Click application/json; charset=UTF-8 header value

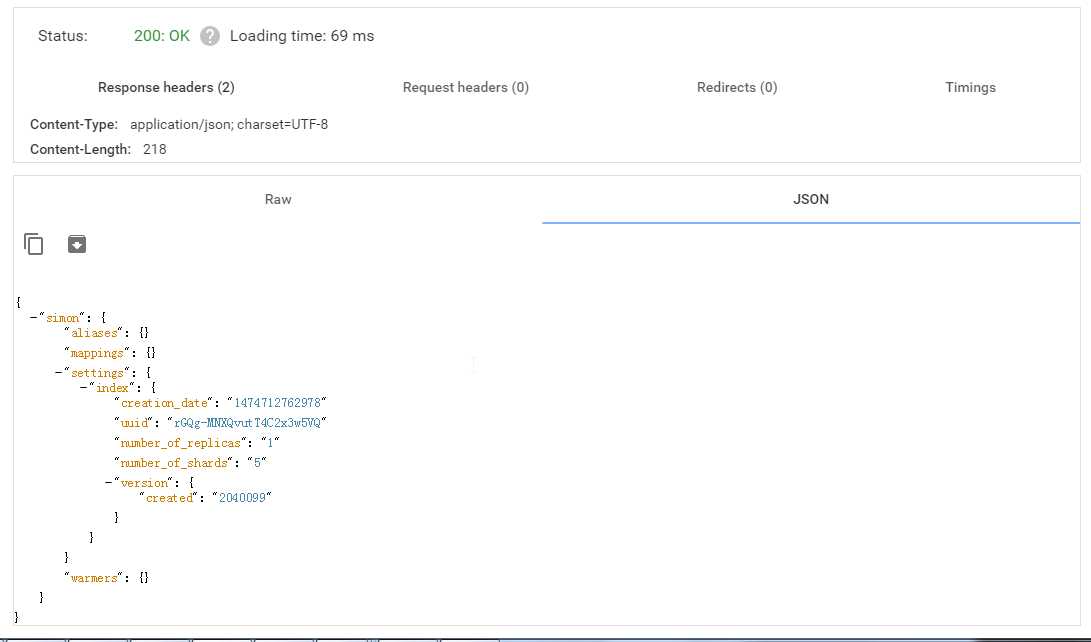229,125
